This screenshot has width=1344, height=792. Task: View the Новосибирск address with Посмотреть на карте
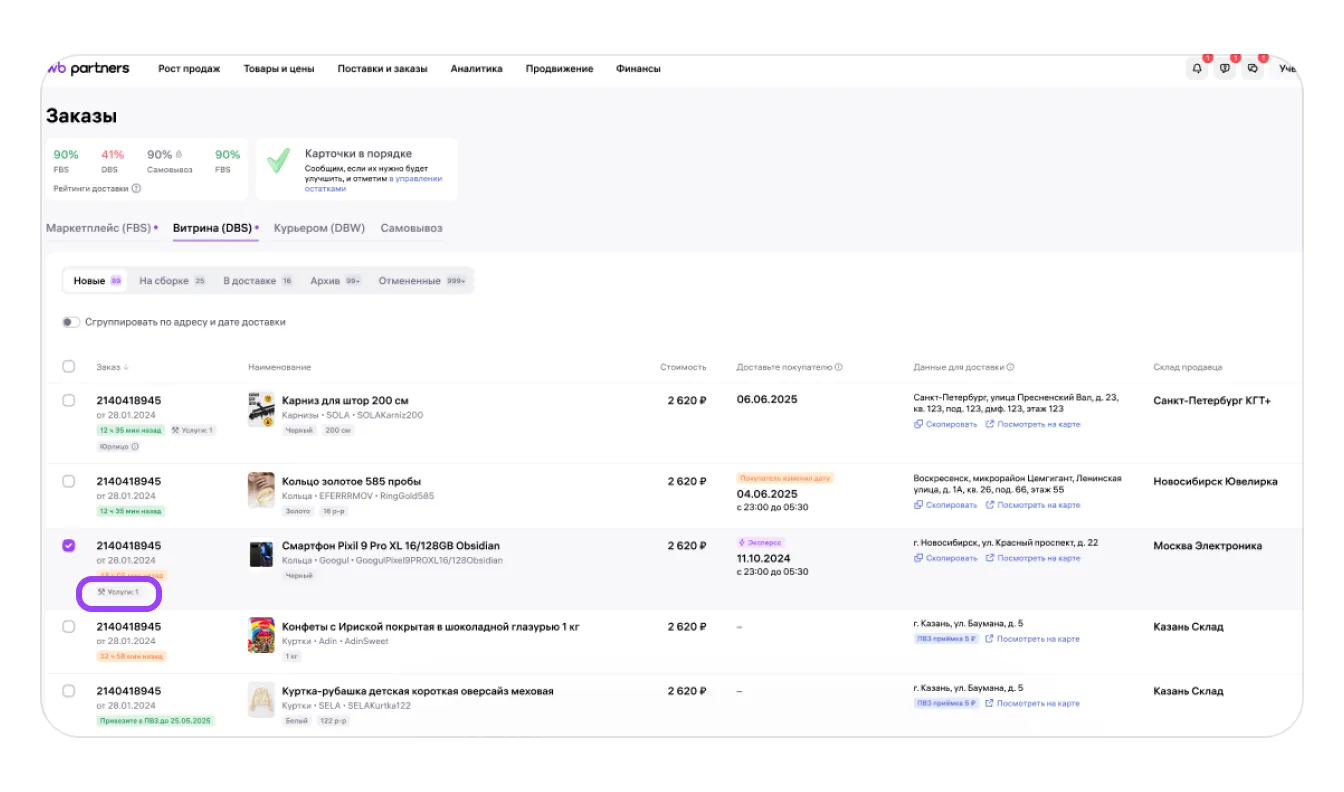click(x=1032, y=558)
